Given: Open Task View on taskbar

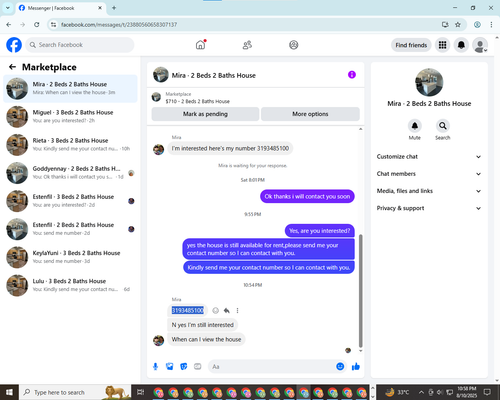Looking at the screenshot, I should point(141,392).
